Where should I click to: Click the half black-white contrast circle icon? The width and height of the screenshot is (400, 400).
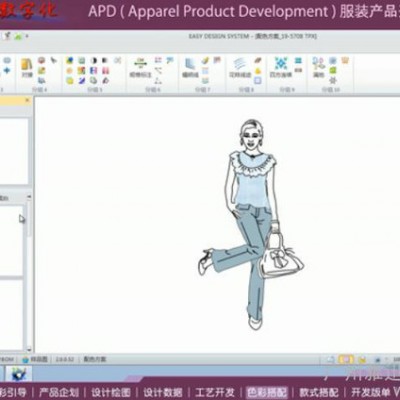94,61
